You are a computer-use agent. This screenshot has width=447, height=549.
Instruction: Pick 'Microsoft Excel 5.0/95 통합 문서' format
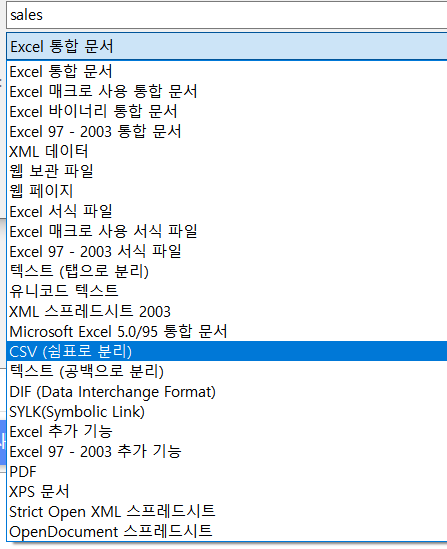[x=226, y=331]
